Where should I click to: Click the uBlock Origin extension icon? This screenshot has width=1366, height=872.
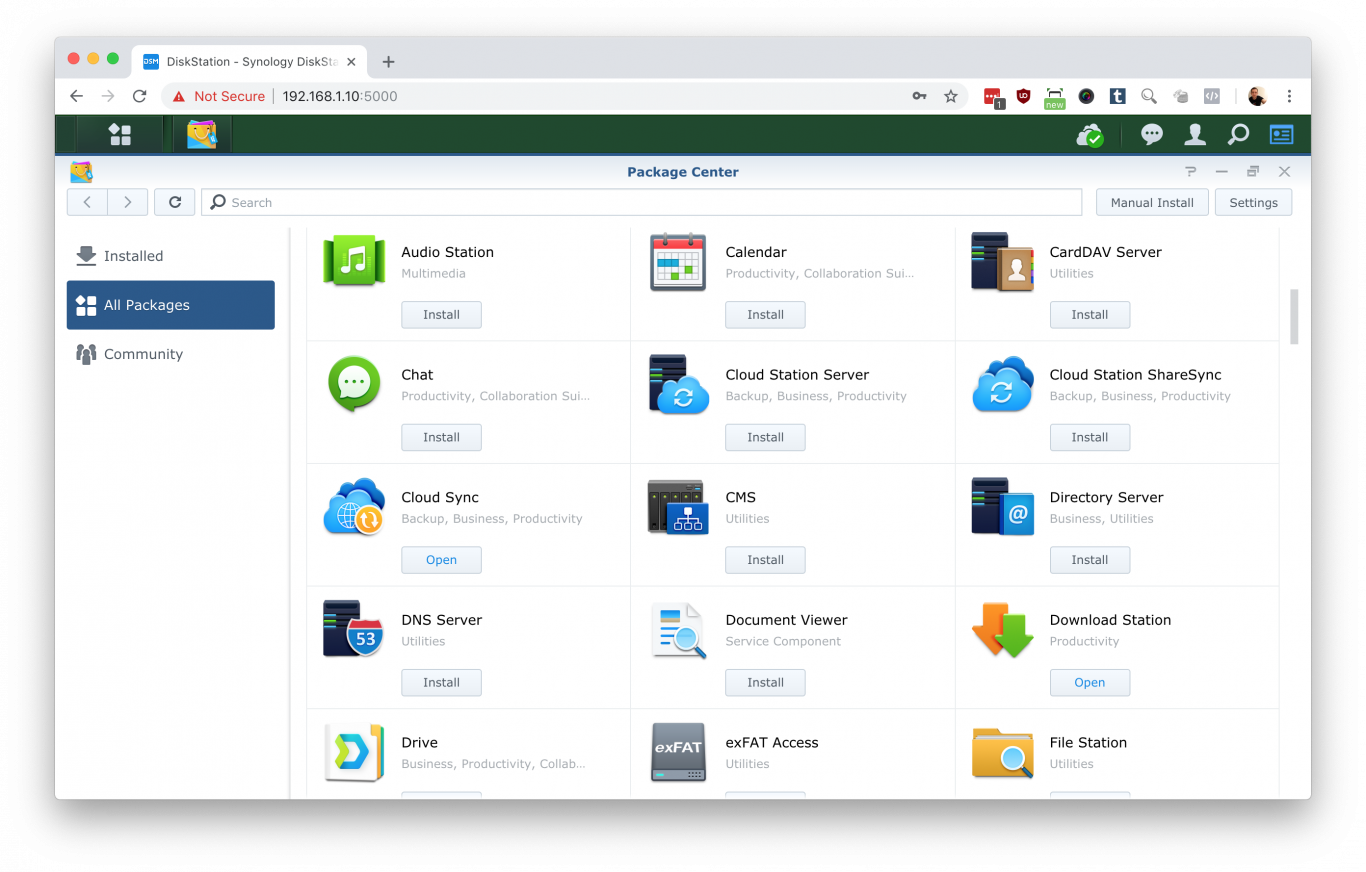(1023, 96)
